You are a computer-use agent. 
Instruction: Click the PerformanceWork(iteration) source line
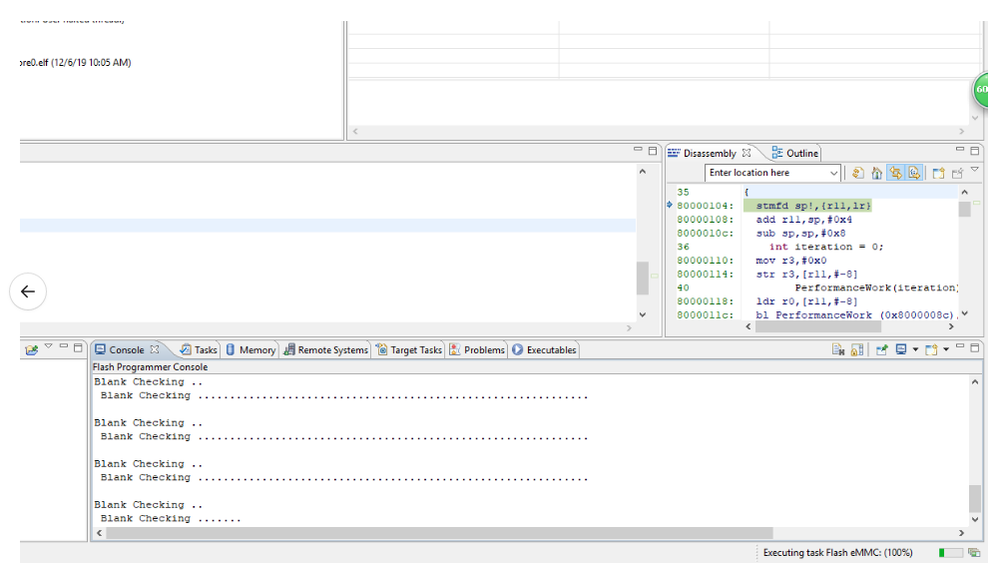876,288
